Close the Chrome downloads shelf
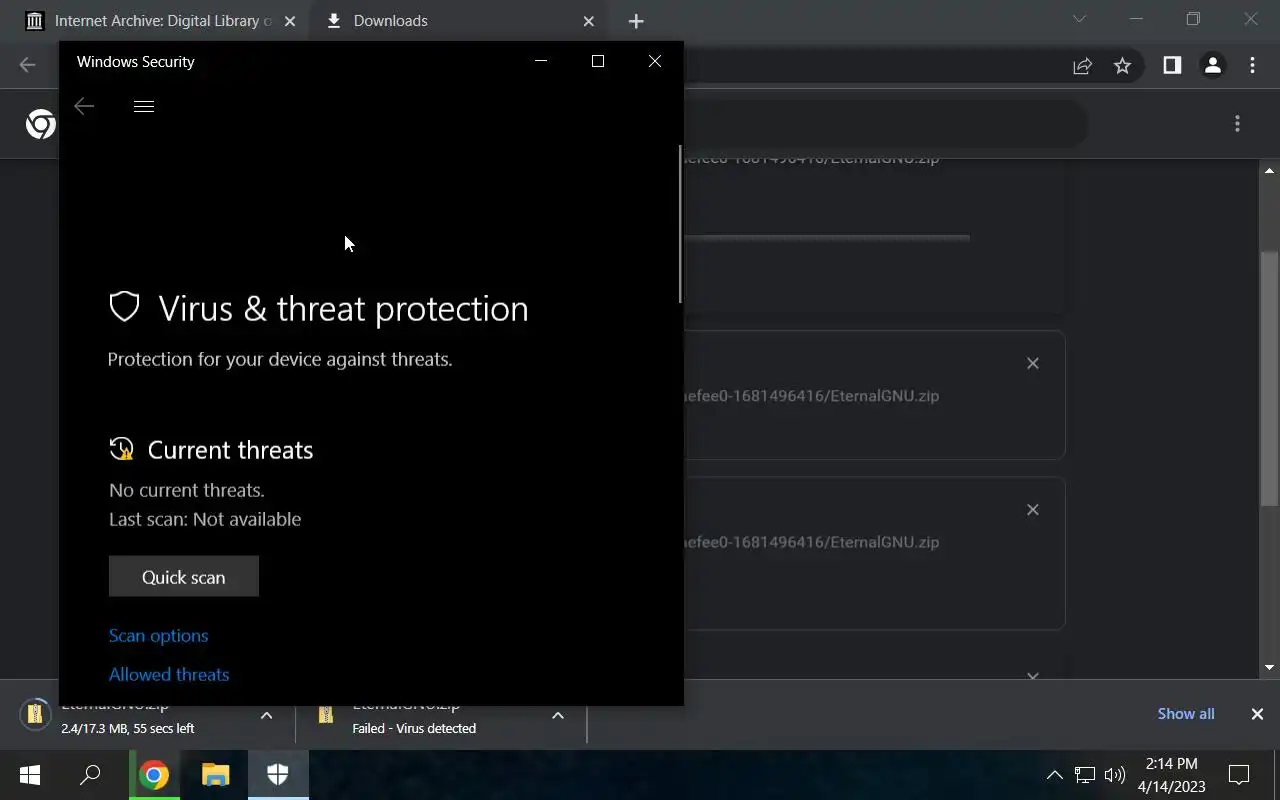The image size is (1280, 800). pos(1257,714)
